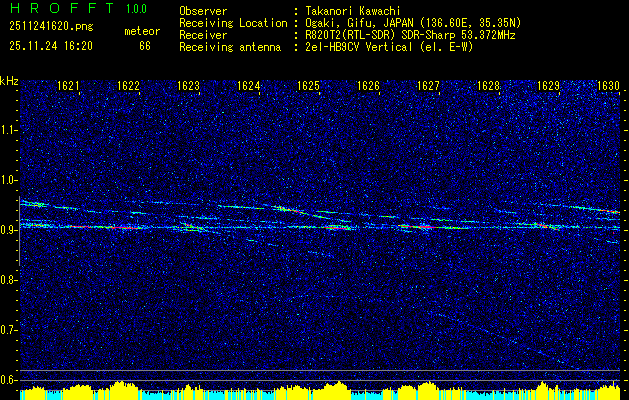Screen dimensions: 629x400
Task: Click the HROFFT title text
Action: (62, 8)
